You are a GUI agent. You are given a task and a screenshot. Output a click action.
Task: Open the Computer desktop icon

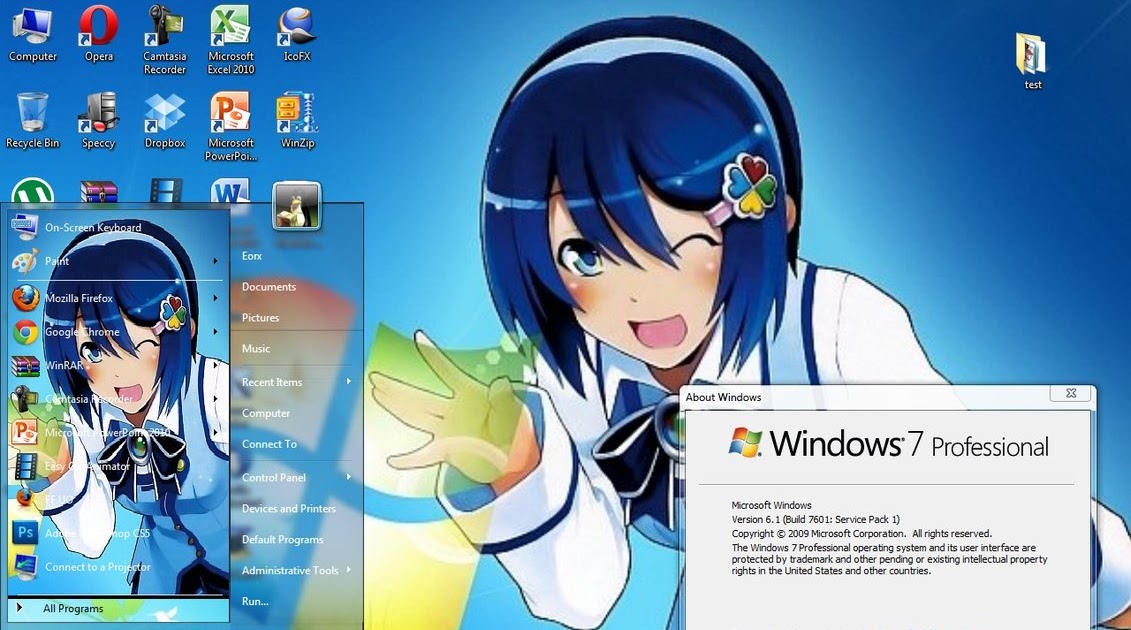(x=32, y=36)
